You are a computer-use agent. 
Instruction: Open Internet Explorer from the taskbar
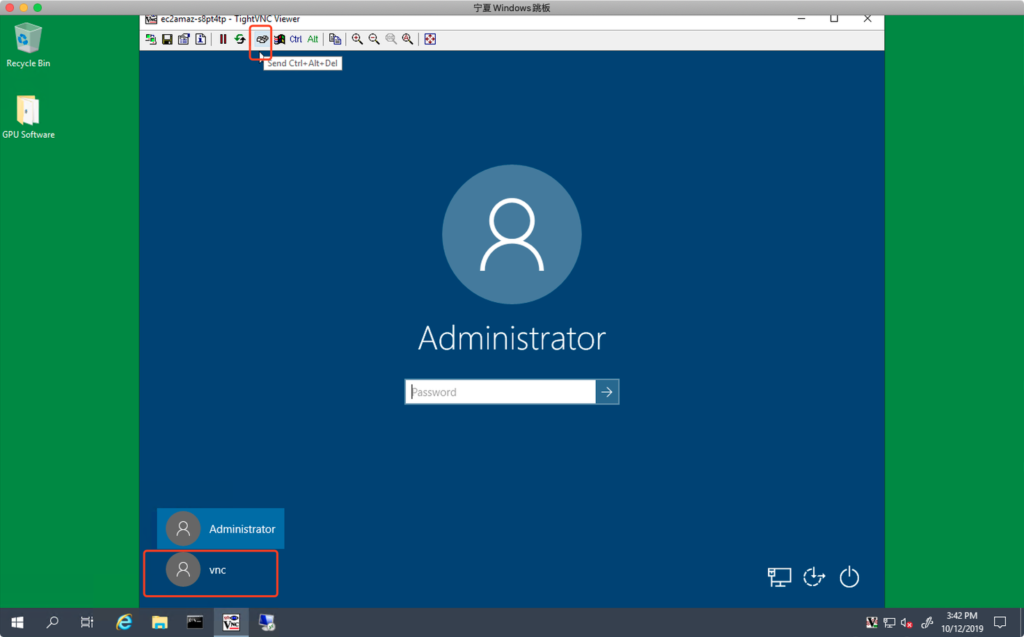click(124, 622)
